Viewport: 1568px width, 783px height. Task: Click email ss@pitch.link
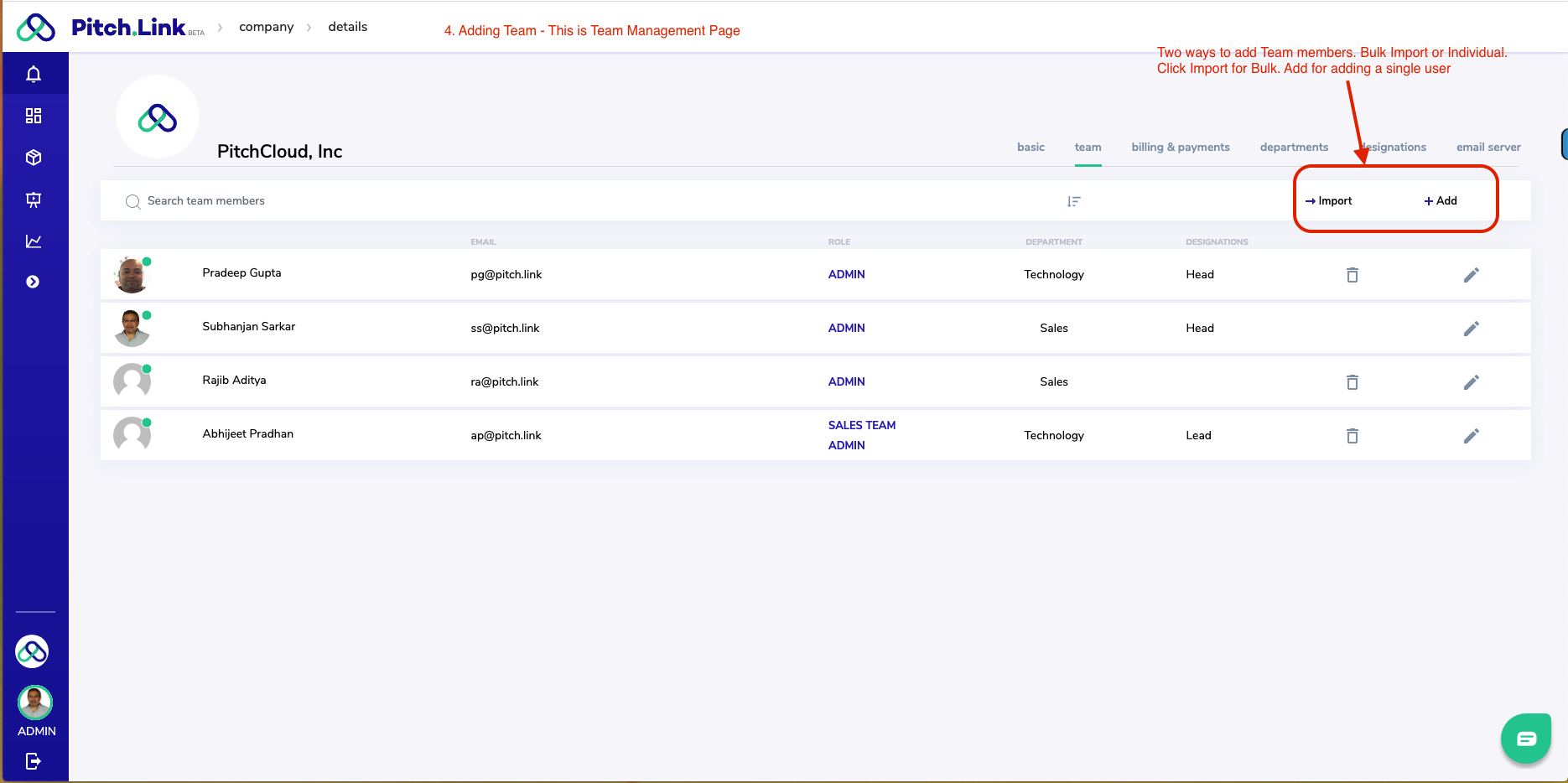click(x=505, y=329)
